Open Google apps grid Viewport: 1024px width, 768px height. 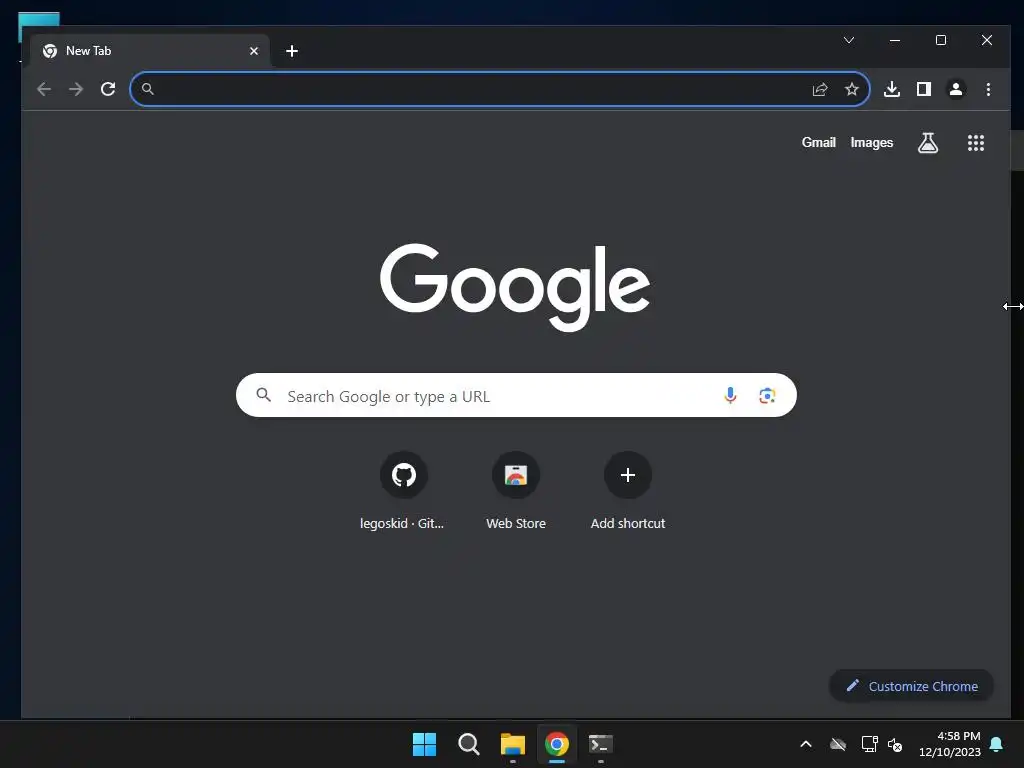(976, 143)
